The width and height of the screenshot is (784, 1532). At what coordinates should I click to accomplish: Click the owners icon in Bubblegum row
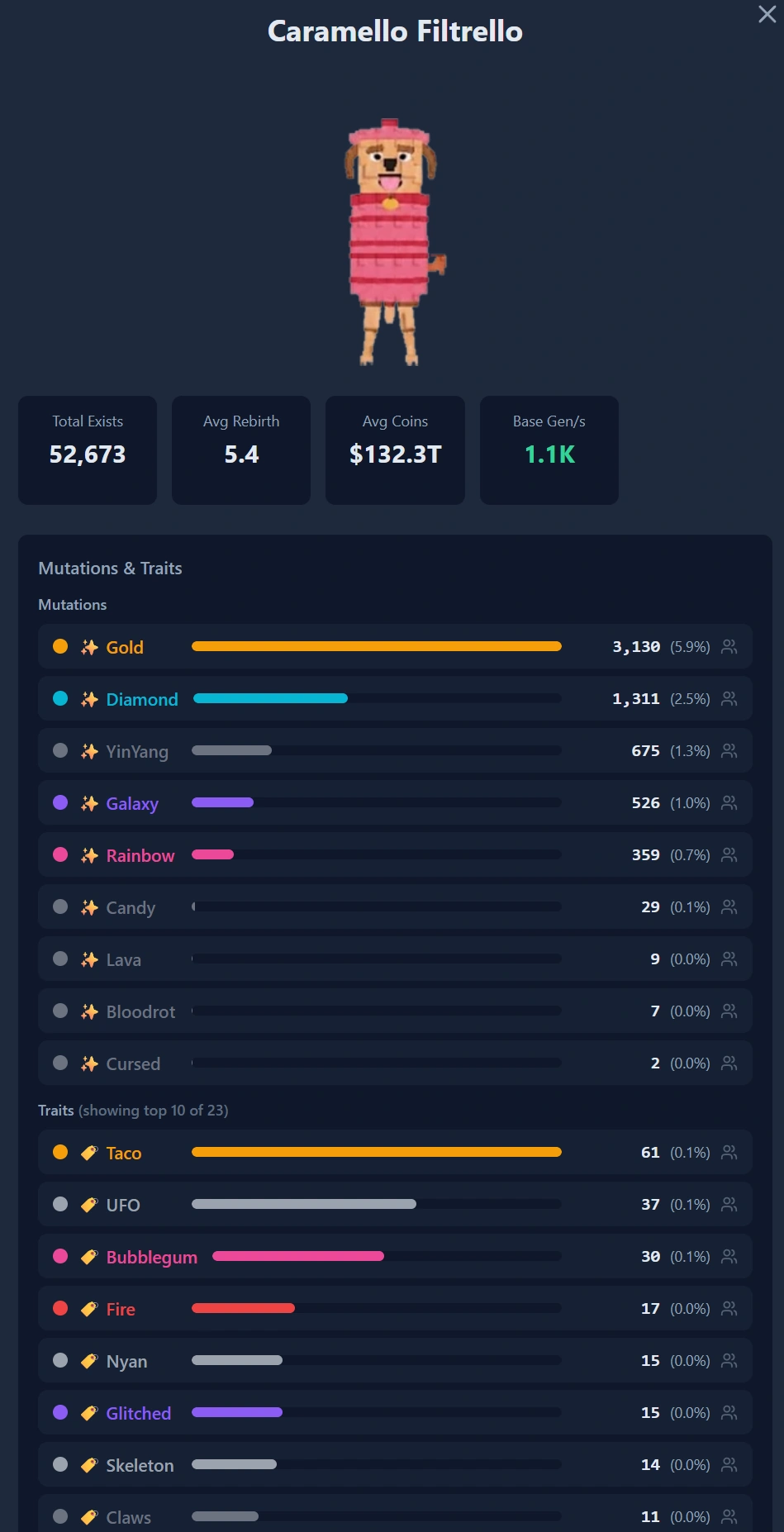click(729, 1256)
